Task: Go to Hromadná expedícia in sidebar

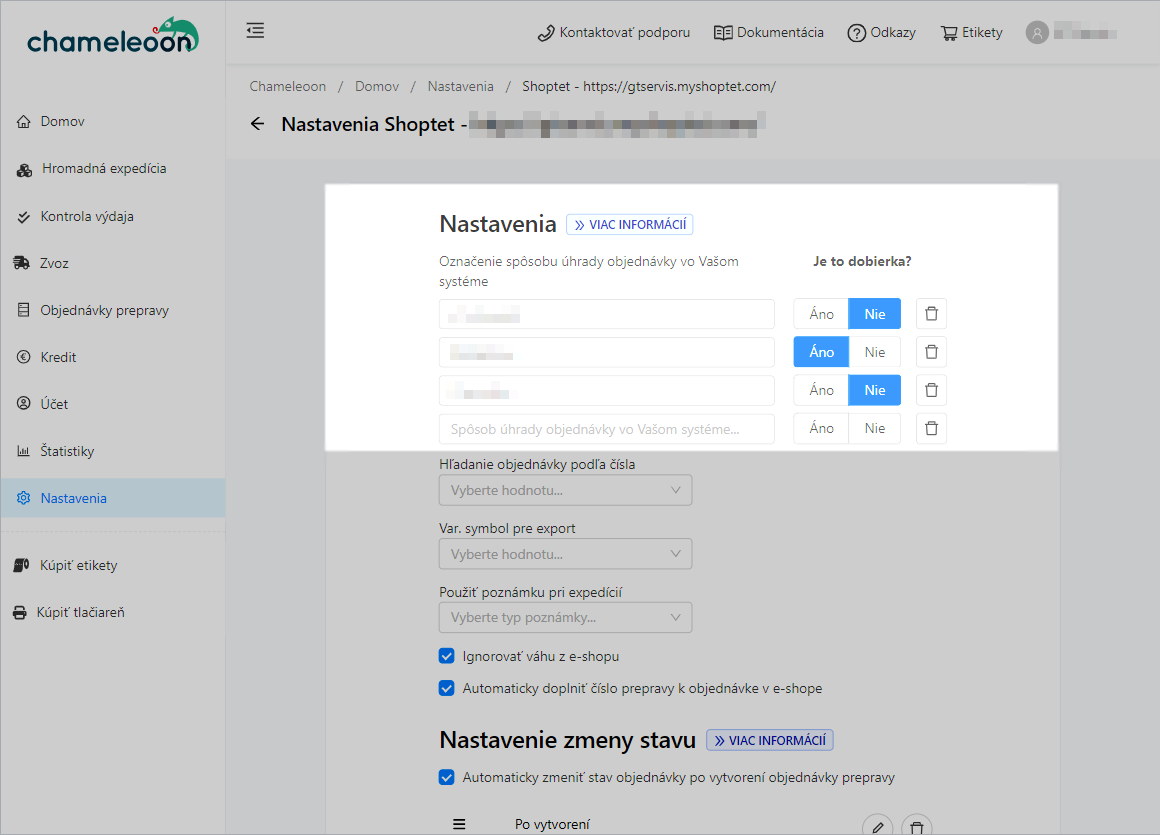Action: coord(104,169)
